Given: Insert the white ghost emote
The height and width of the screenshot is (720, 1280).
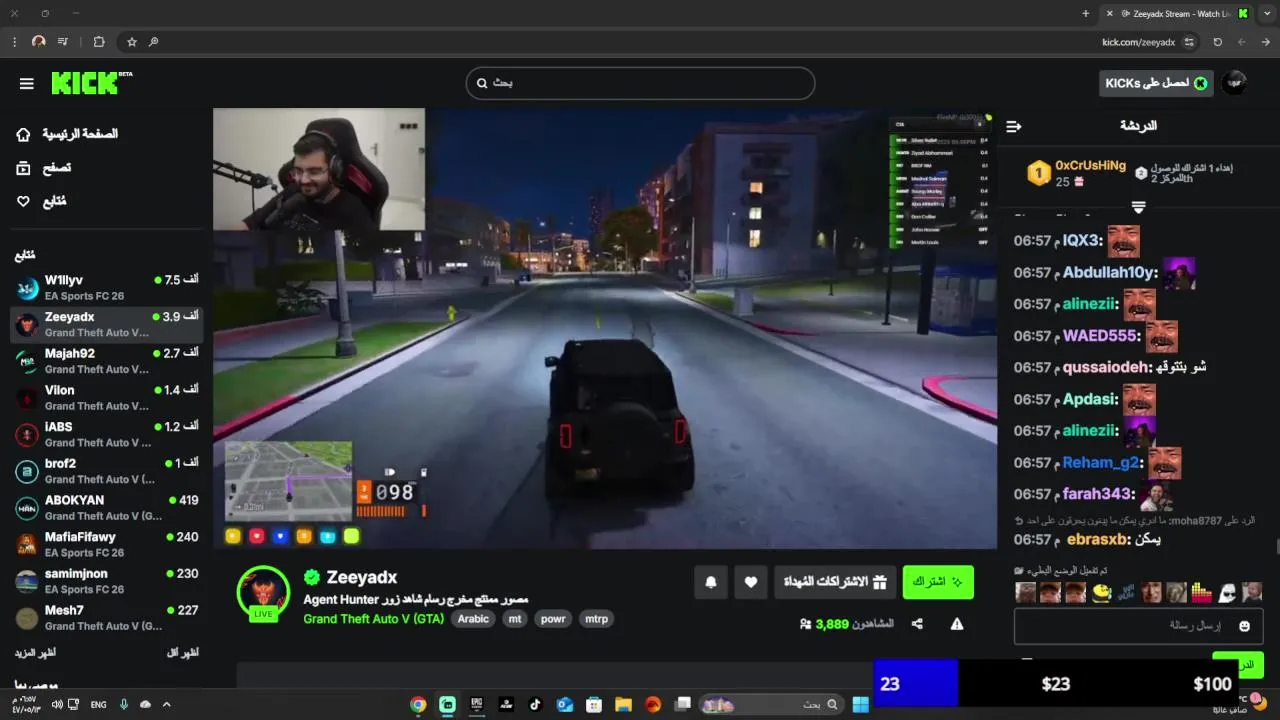Looking at the screenshot, I should click(1226, 593).
